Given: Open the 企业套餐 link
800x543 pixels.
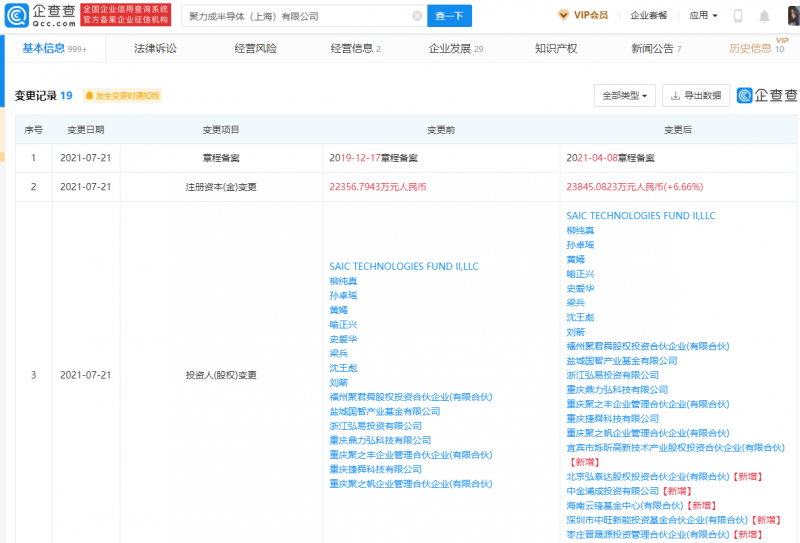Looking at the screenshot, I should point(650,16).
